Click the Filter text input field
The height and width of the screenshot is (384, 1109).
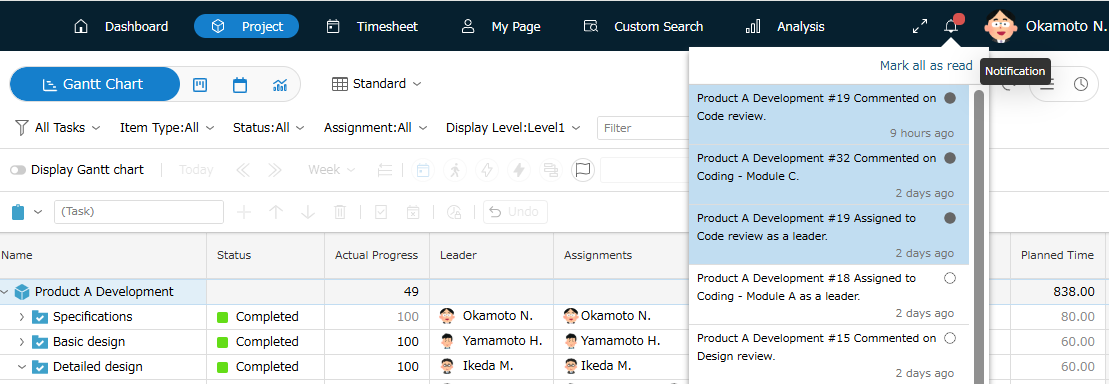(642, 128)
